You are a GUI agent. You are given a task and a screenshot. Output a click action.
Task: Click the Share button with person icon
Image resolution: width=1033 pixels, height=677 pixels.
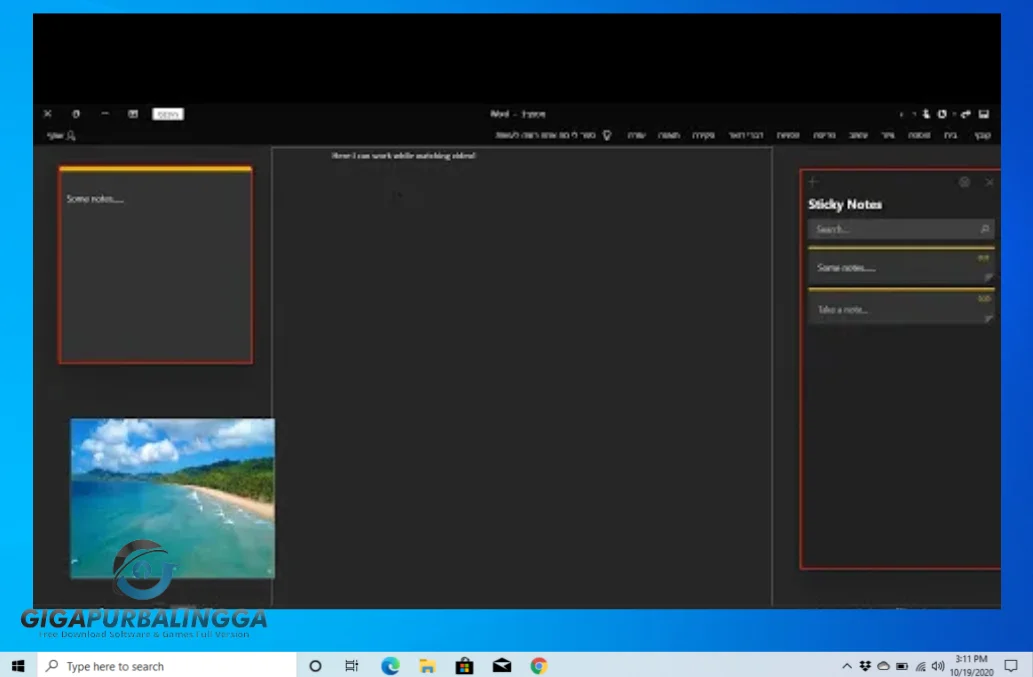62,136
